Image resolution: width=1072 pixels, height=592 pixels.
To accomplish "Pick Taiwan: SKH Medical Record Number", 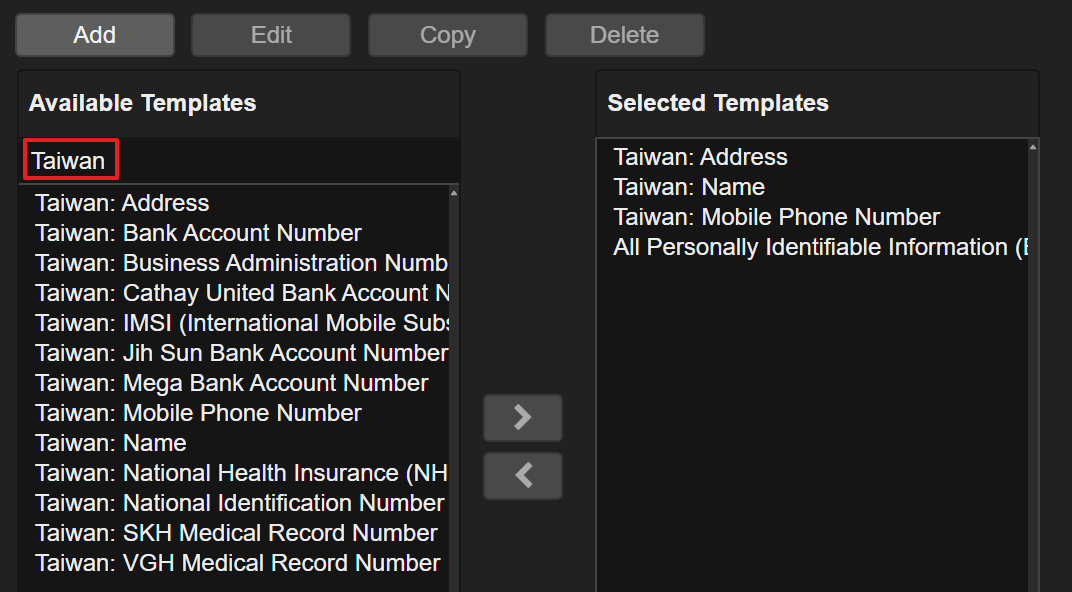I will (x=236, y=533).
